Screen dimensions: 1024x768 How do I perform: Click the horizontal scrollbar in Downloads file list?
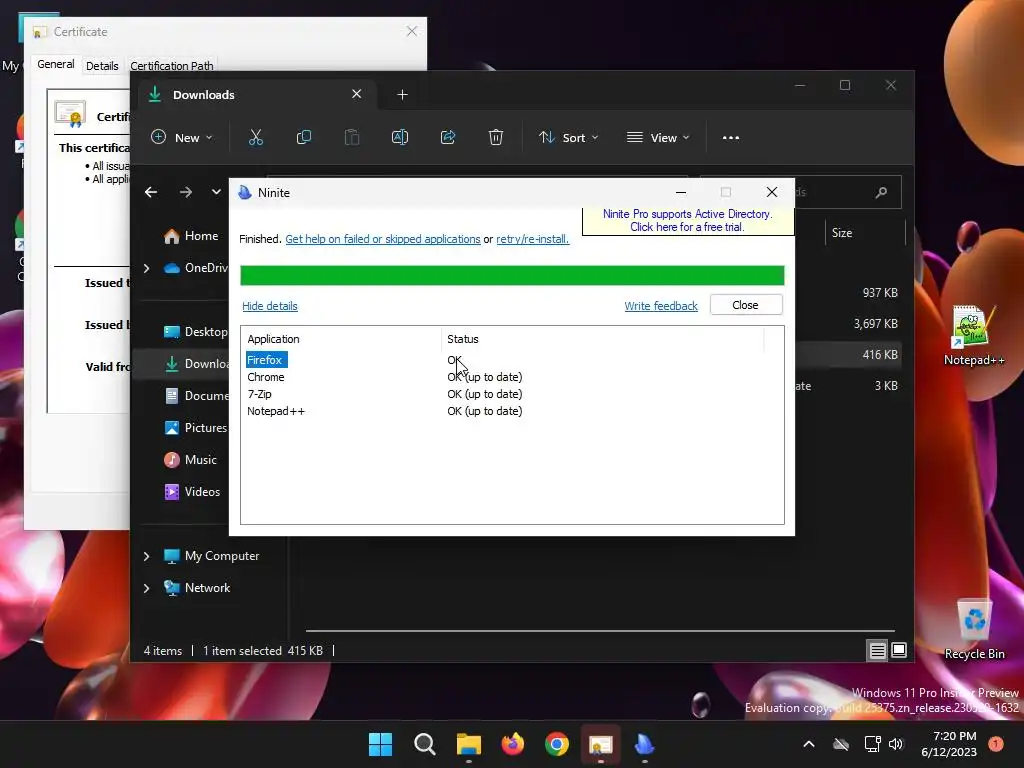(x=600, y=631)
